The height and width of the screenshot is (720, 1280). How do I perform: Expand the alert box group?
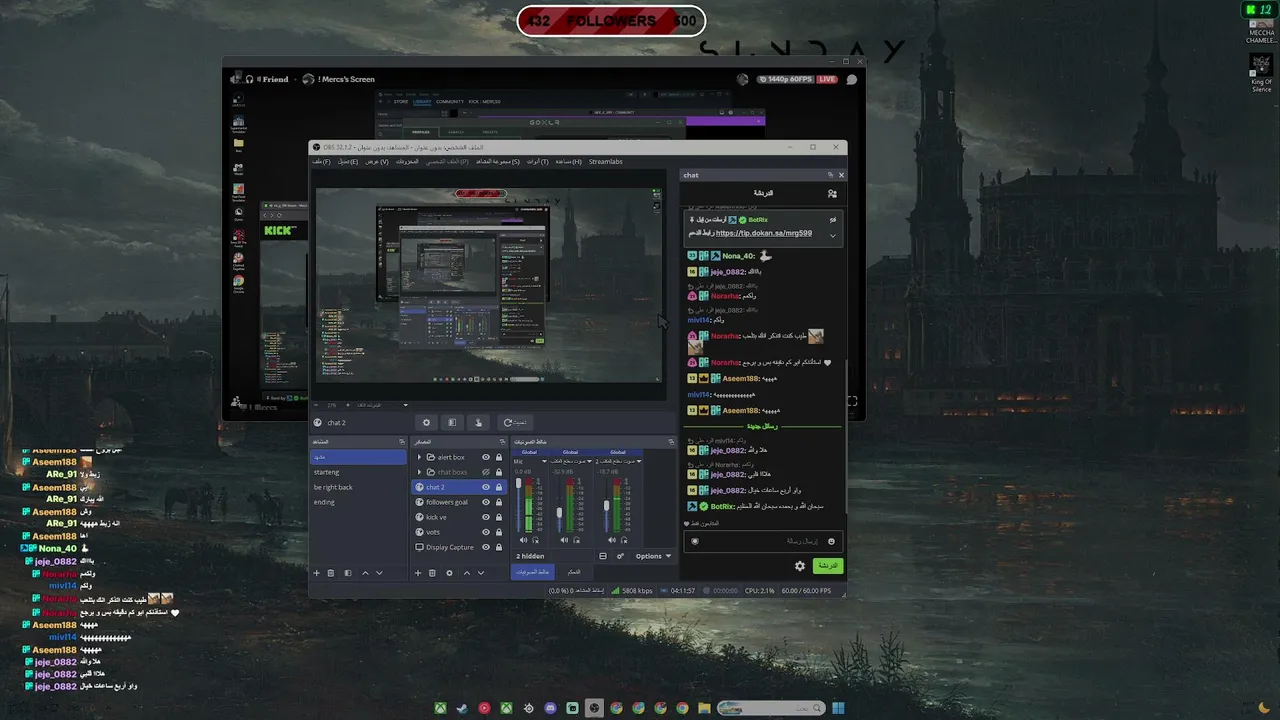click(x=419, y=457)
